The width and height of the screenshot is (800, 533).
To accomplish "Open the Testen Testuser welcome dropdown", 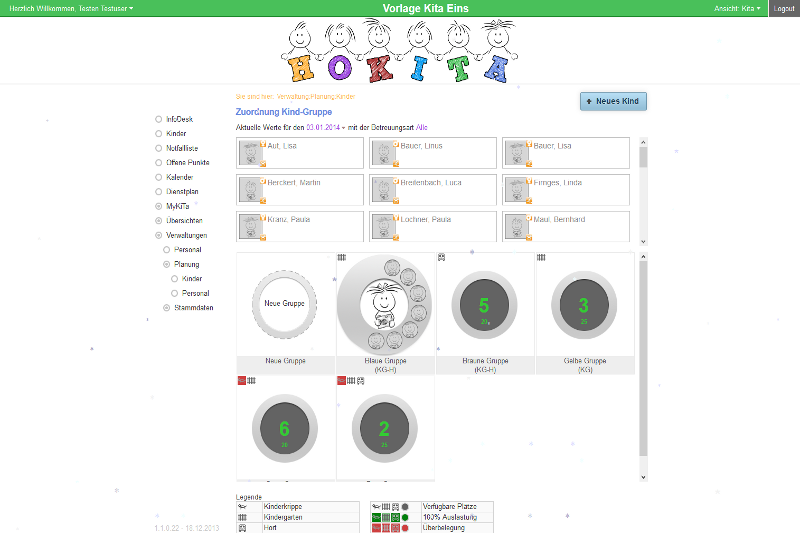I will [71, 8].
